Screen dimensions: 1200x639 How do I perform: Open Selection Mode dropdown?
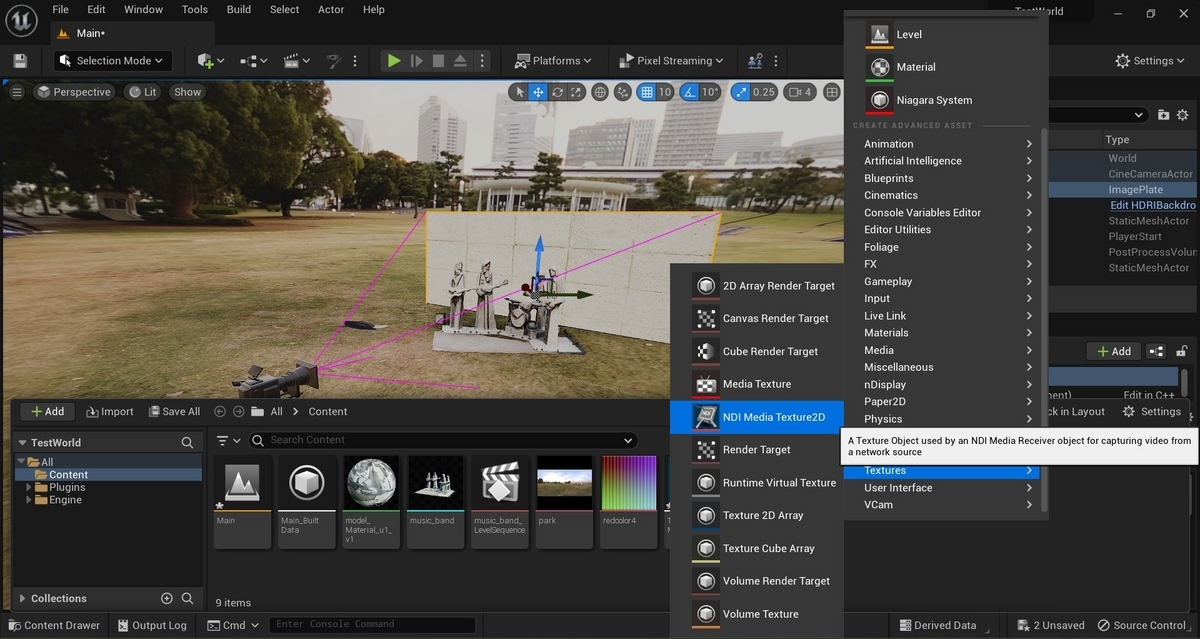click(x=113, y=61)
